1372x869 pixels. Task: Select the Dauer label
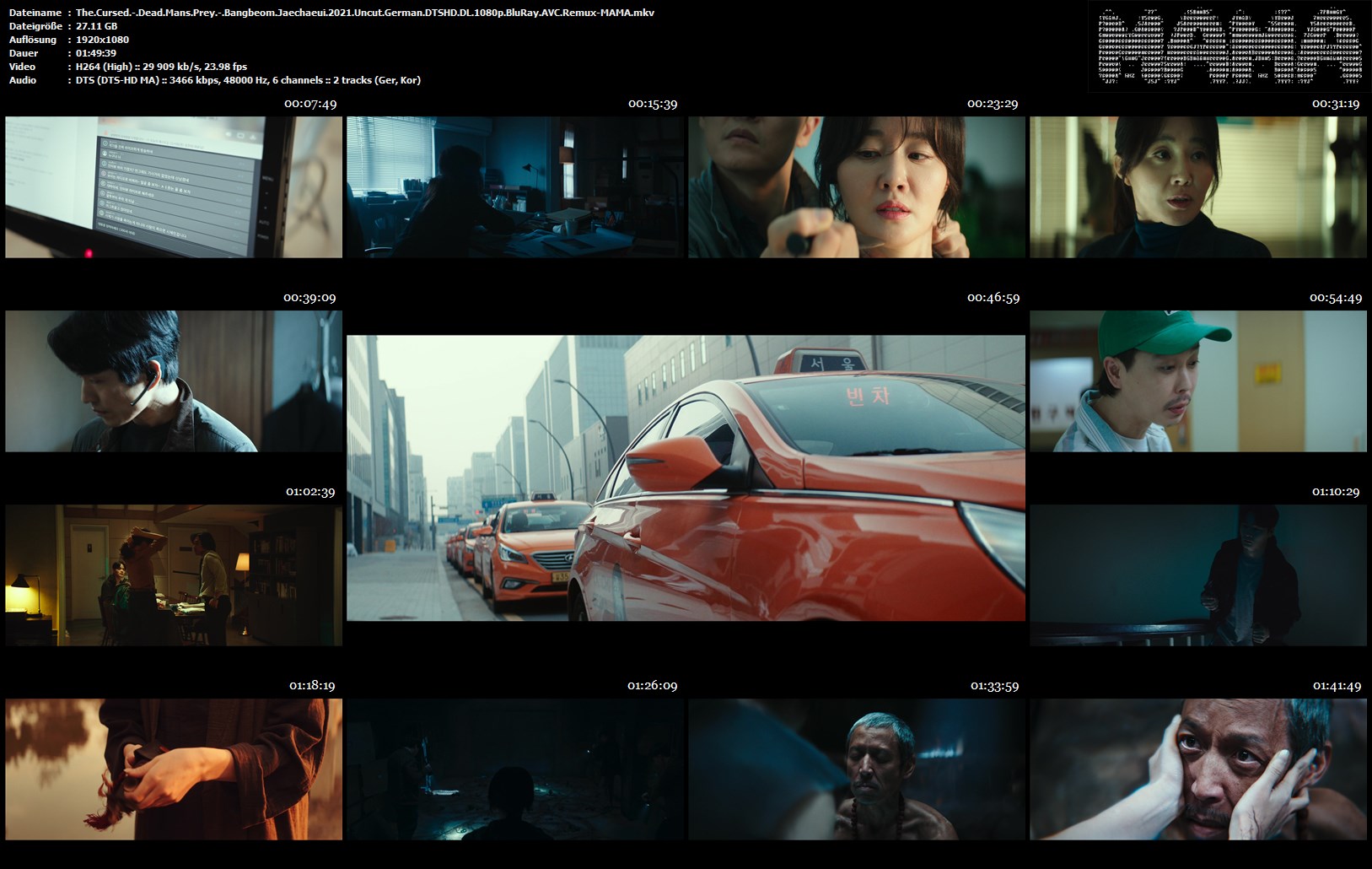[23, 53]
